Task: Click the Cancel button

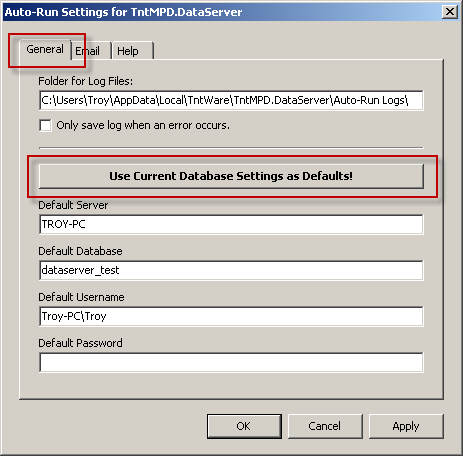Action: [325, 426]
